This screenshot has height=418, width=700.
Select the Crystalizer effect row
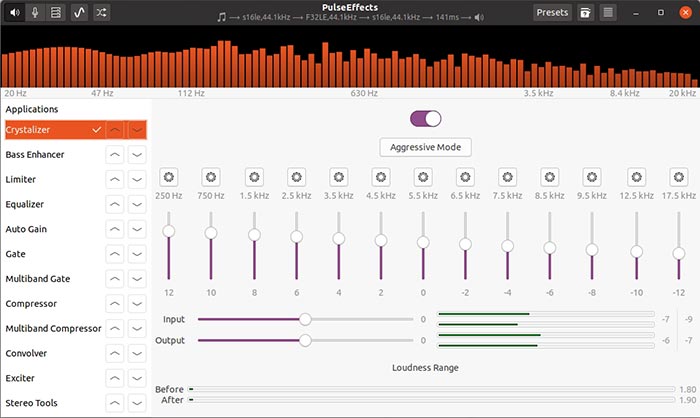[x=76, y=130]
